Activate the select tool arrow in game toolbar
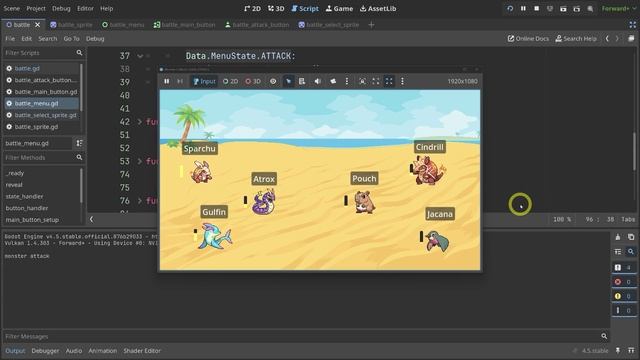Screen dimensions: 640x360 coord(289,81)
